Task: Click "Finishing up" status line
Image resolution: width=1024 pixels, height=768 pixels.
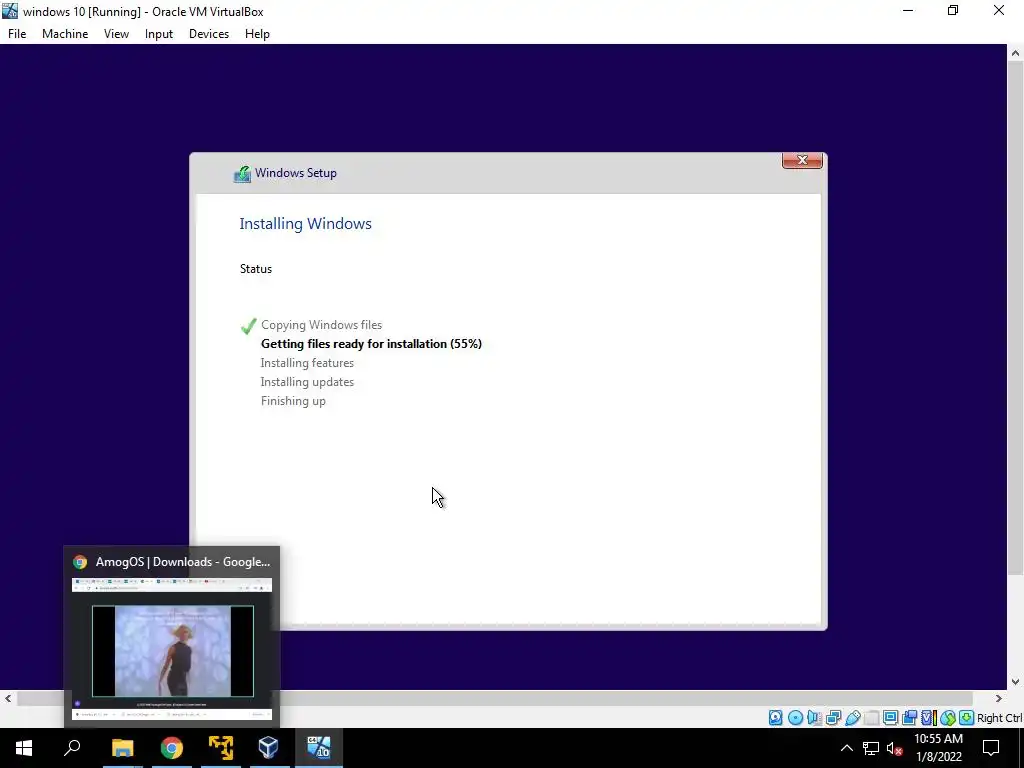Action: pos(293,401)
